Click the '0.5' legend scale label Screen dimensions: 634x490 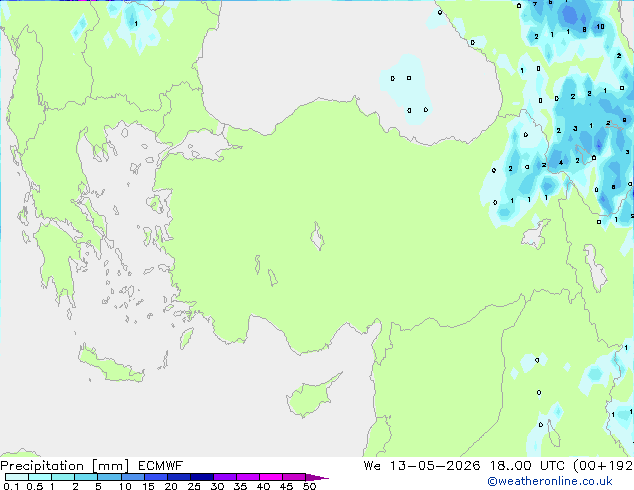[34, 486]
